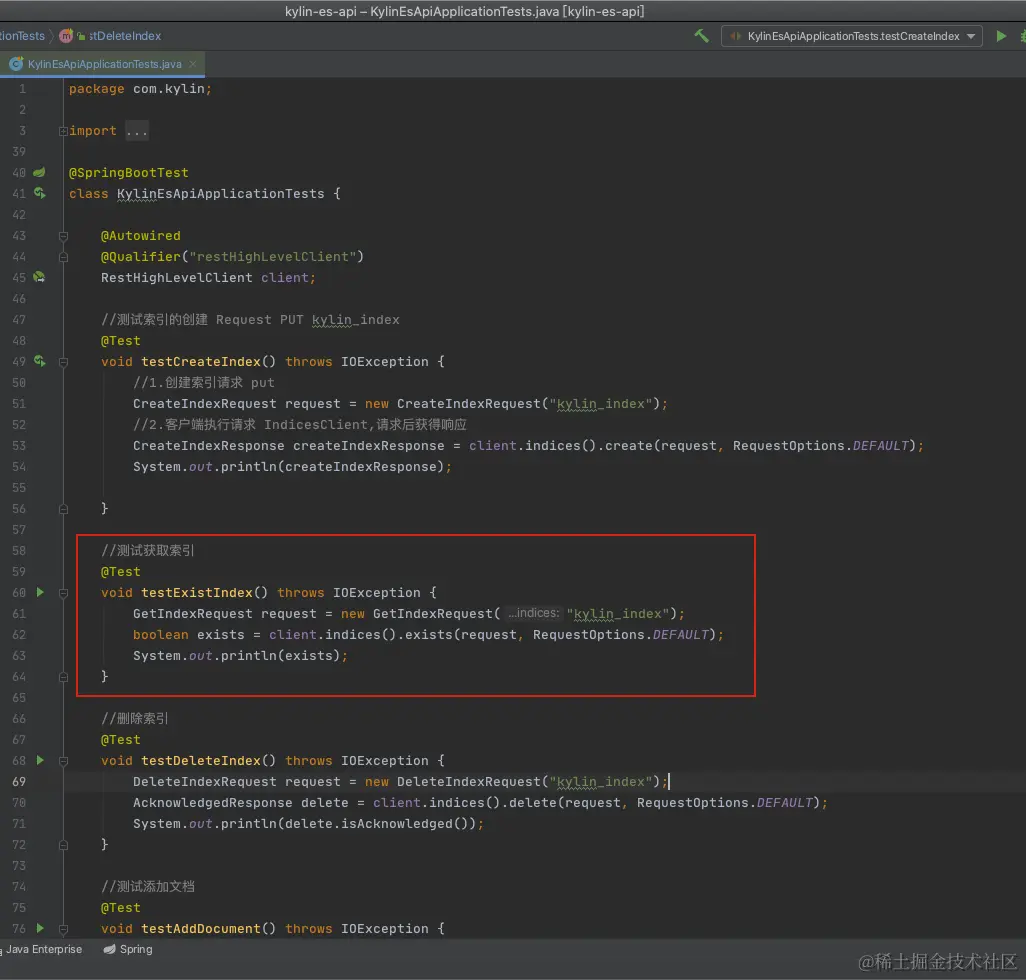This screenshot has height=980, width=1026.
Task: Run testDeleteIndex via its gutter play icon
Action: 40,760
